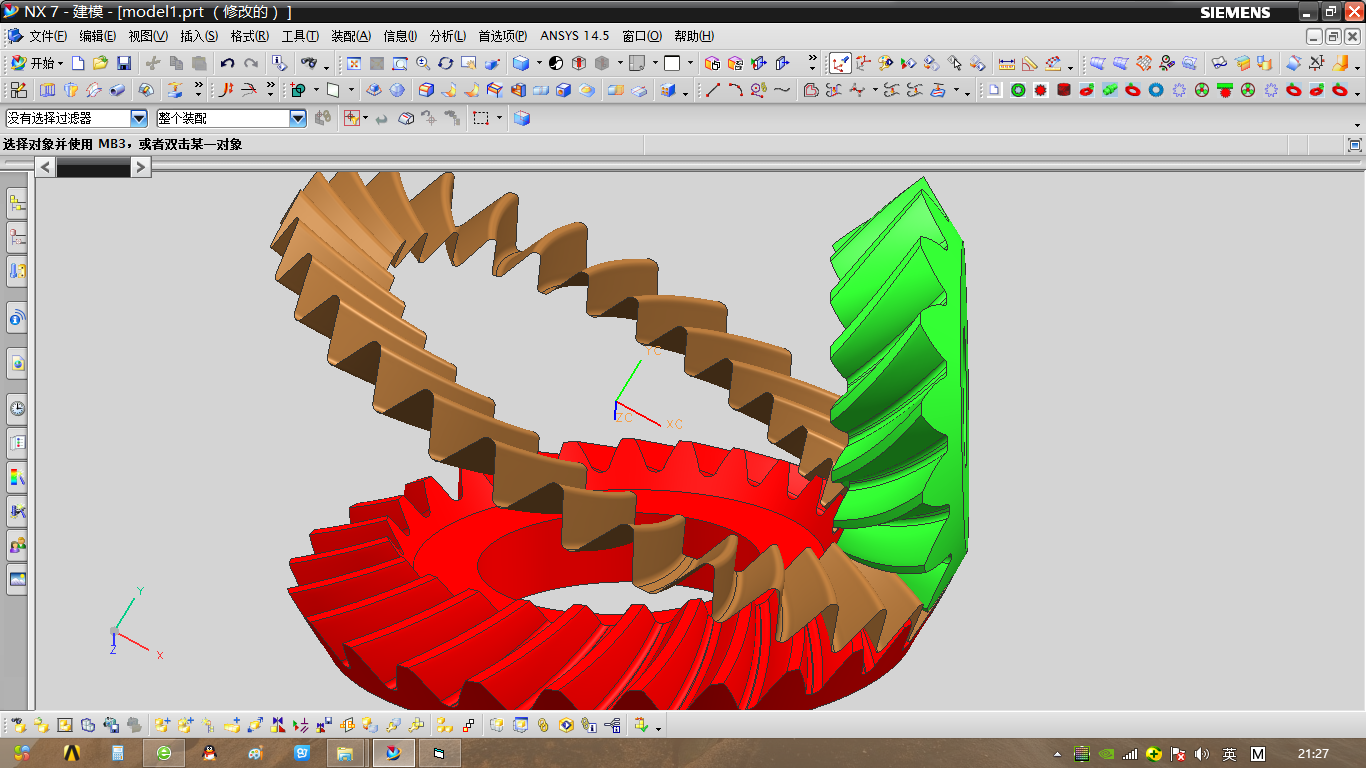Click the red cylinder gear icon
The image size is (1366, 768).
[x=1064, y=90]
